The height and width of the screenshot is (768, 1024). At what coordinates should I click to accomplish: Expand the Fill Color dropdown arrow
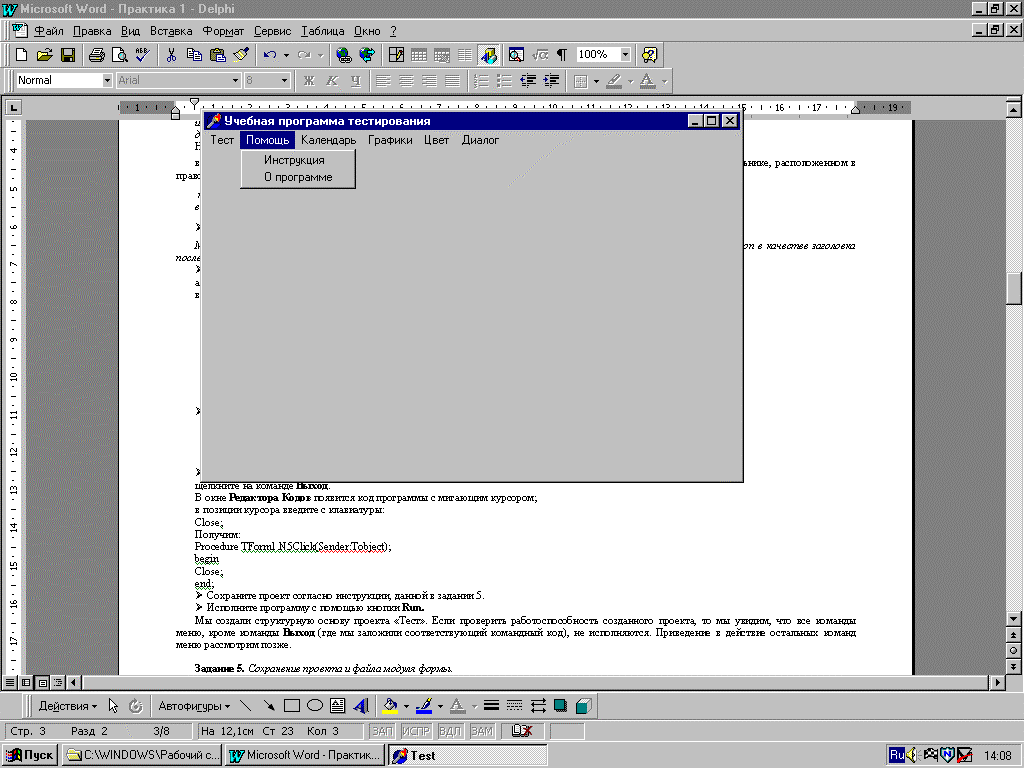tap(406, 706)
